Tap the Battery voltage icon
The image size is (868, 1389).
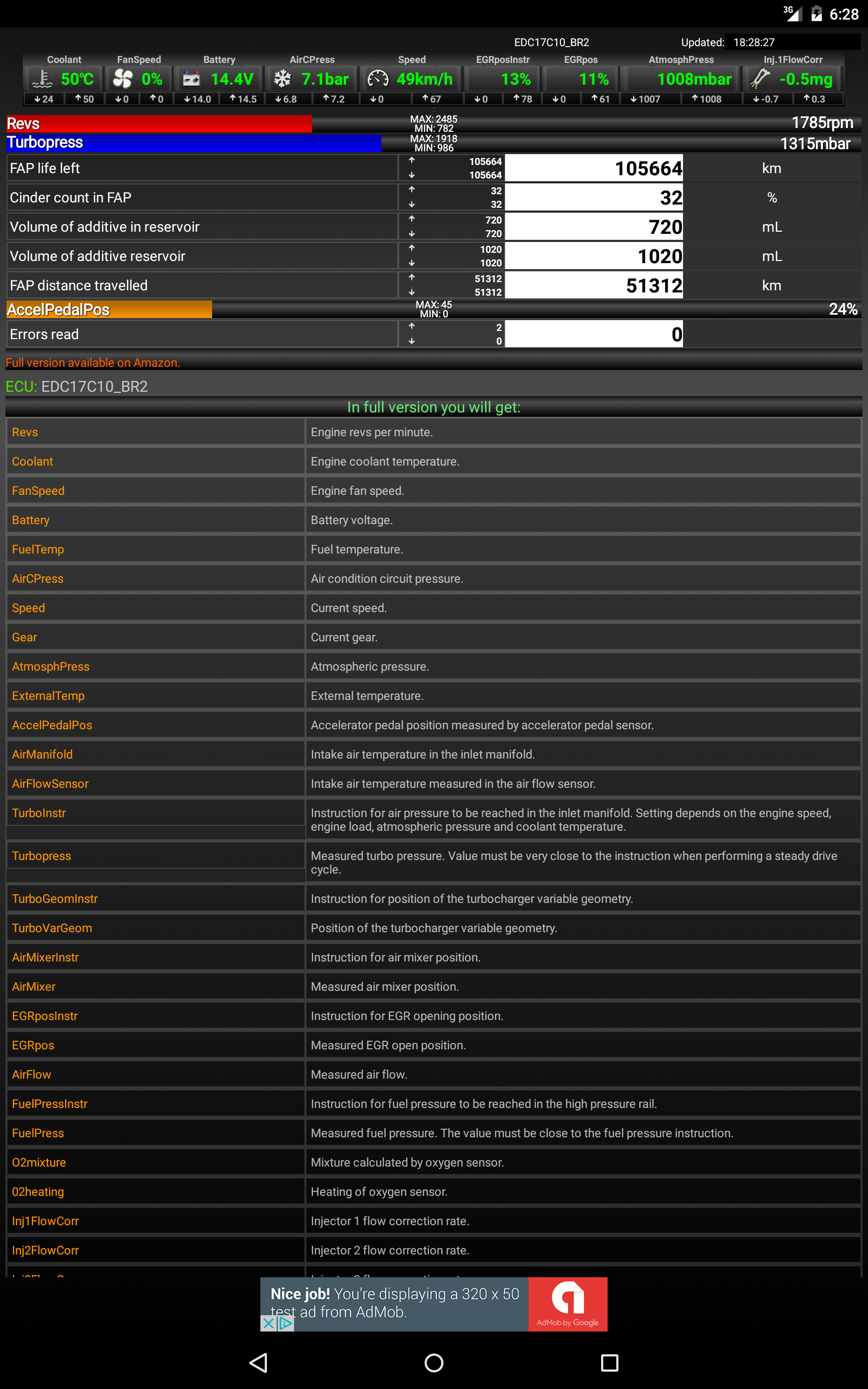click(191, 79)
